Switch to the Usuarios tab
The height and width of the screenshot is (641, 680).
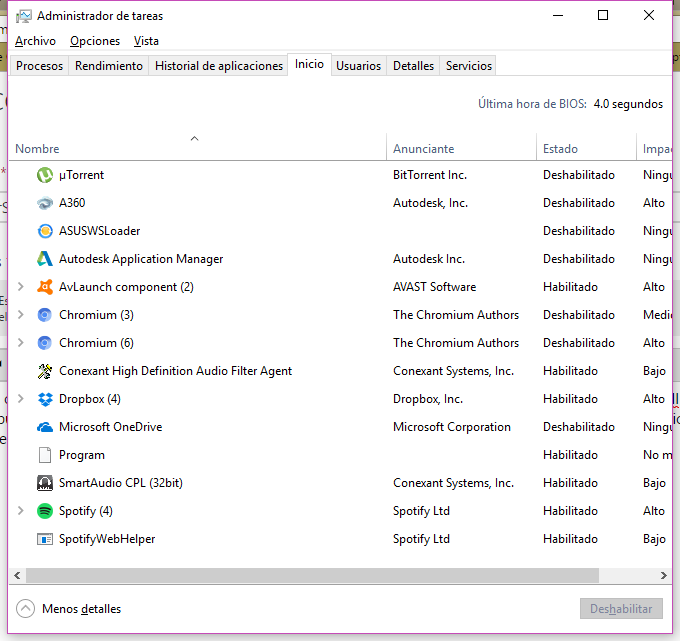point(358,65)
